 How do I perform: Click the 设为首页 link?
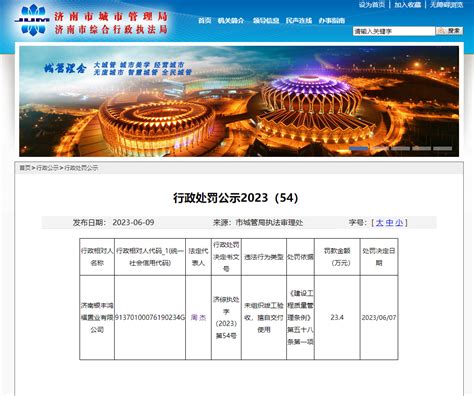(372, 5)
